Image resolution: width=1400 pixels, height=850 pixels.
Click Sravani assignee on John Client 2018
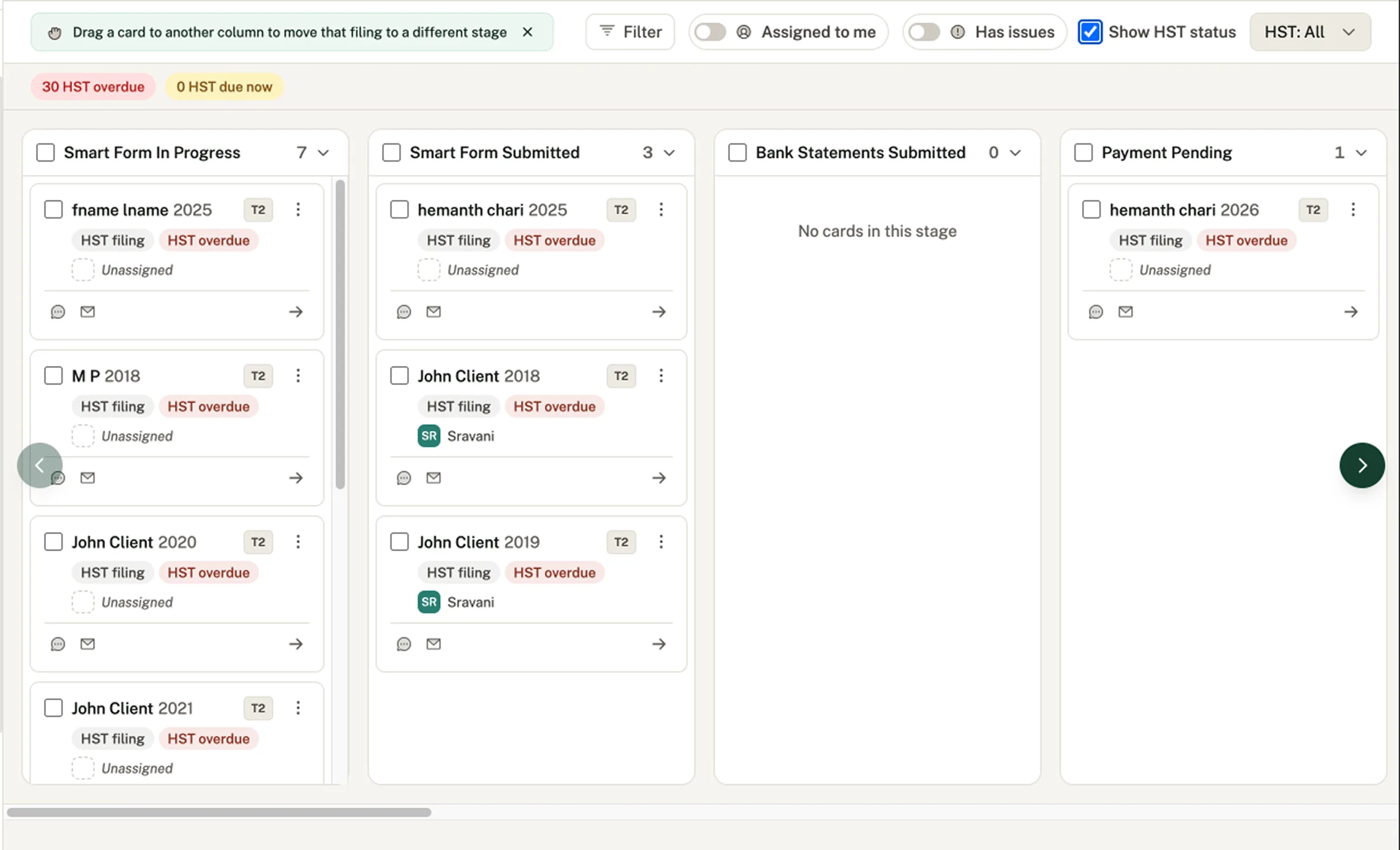point(456,436)
